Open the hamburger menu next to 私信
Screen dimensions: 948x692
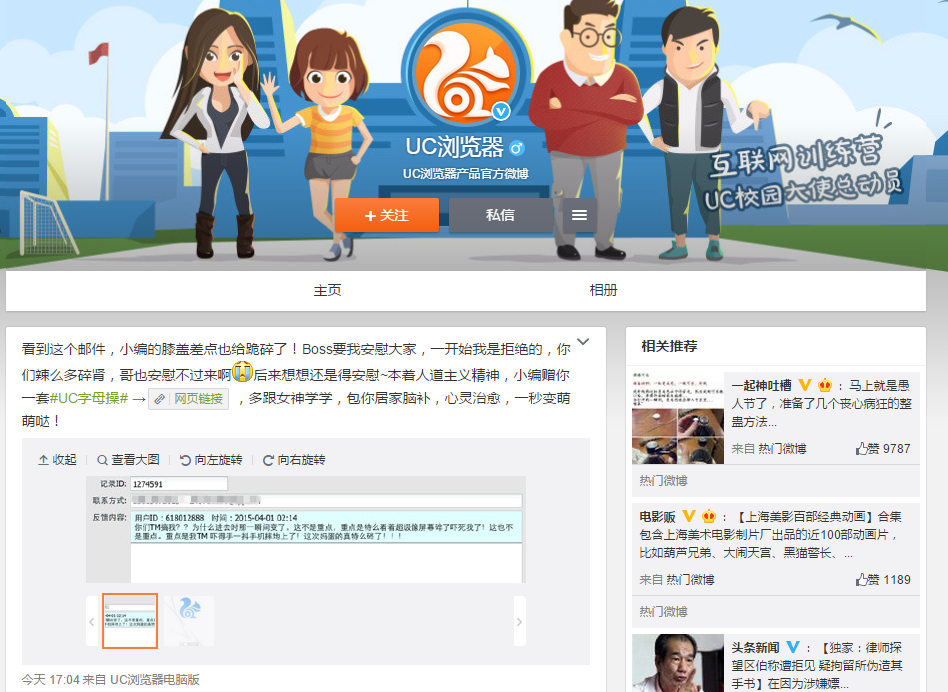click(x=579, y=215)
